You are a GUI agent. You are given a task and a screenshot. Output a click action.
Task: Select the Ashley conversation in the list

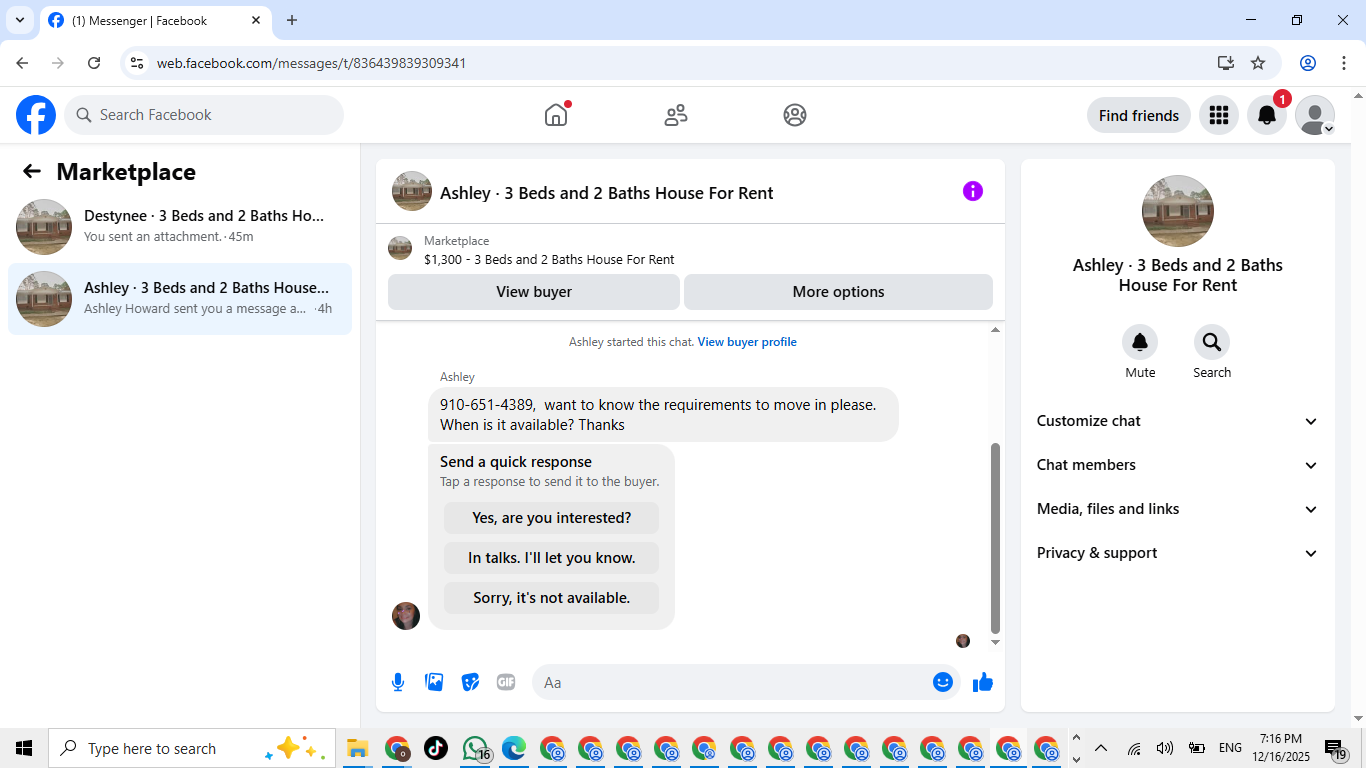180,299
